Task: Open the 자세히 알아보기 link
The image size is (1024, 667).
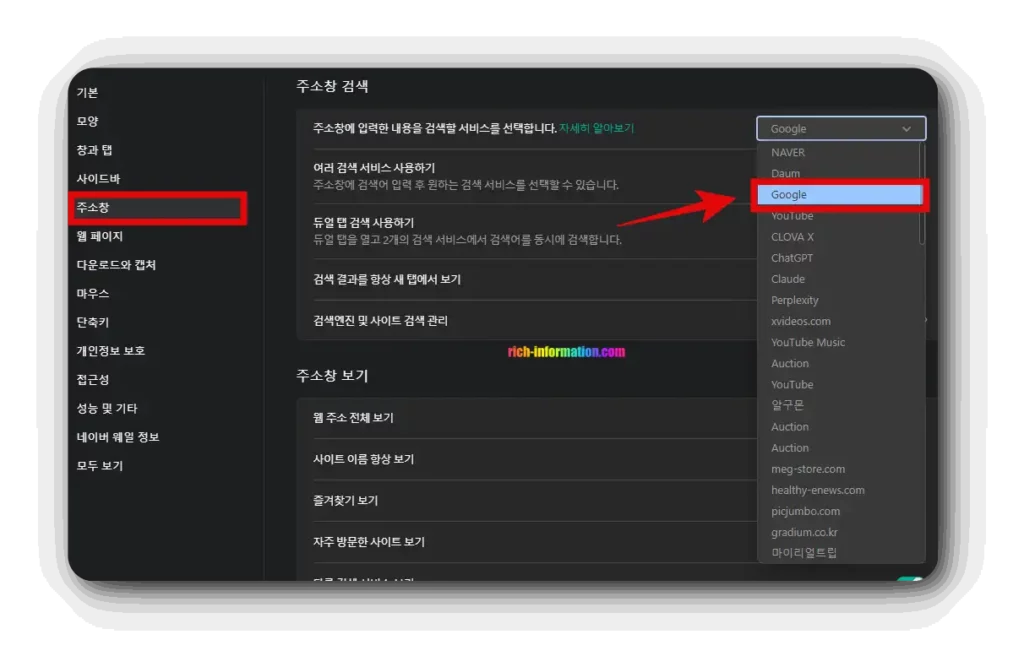Action: (x=596, y=128)
